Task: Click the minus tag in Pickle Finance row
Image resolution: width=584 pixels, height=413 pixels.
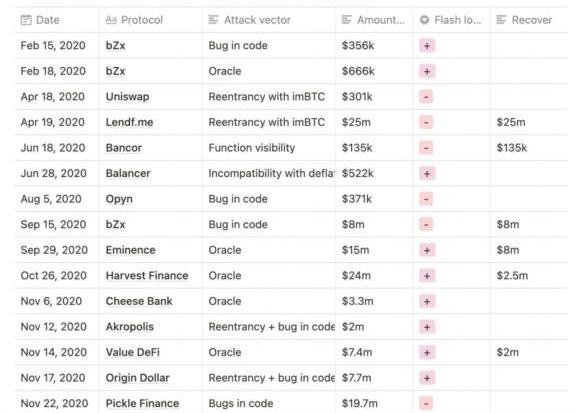Action: [426, 404]
